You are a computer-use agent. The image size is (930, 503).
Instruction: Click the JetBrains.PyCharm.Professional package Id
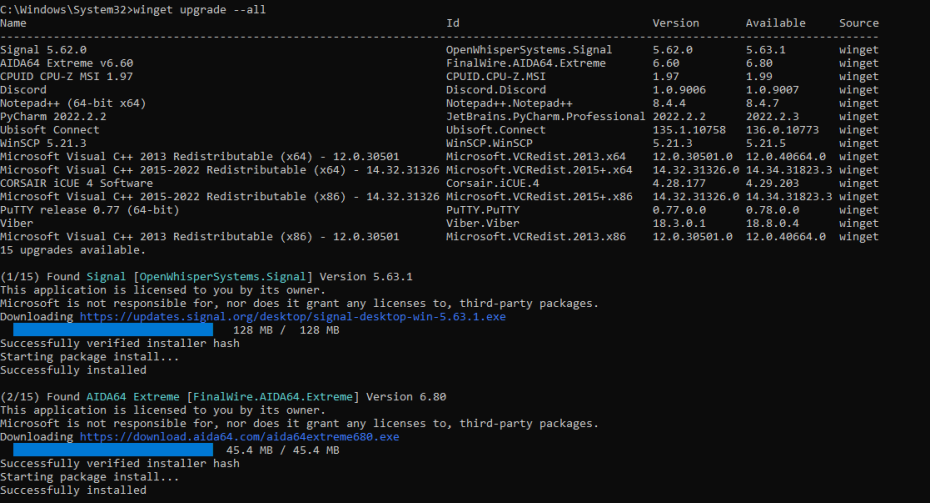pos(545,116)
